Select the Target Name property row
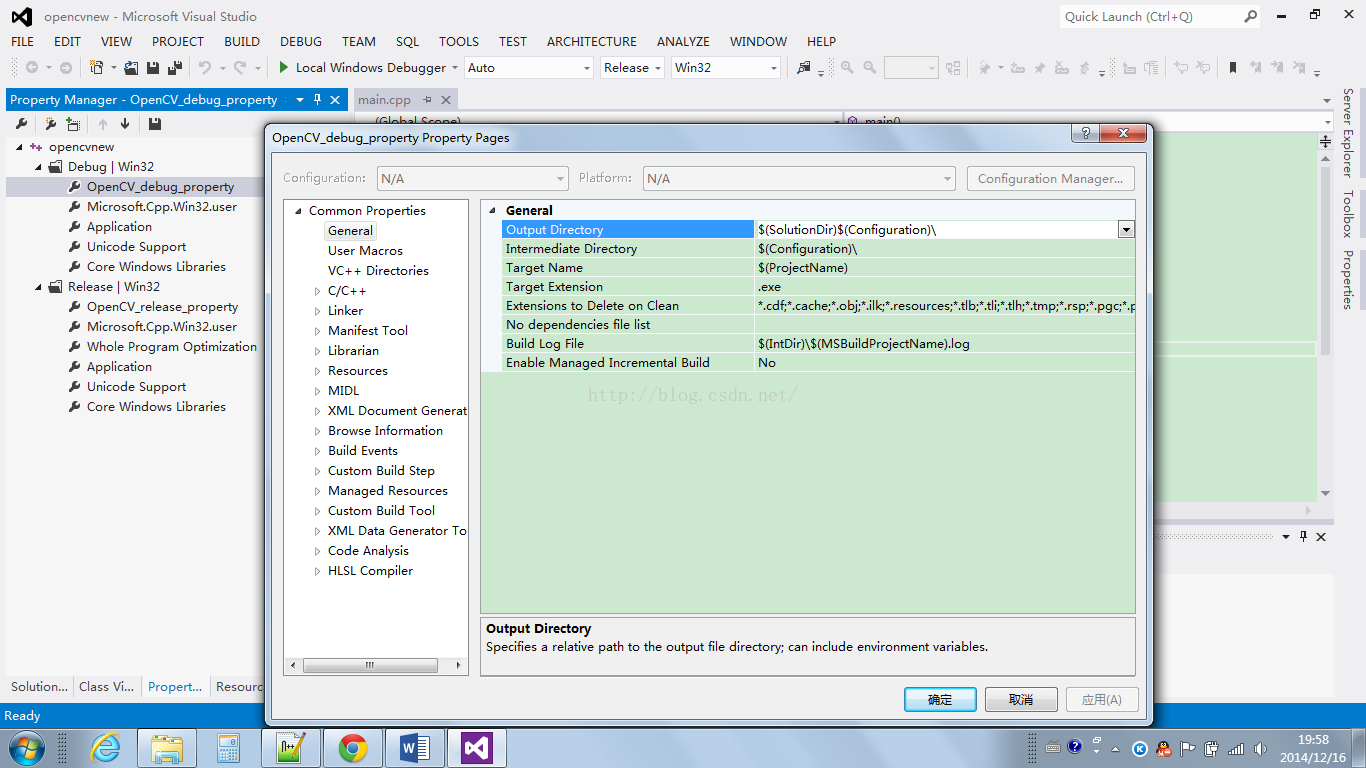Screen dimensions: 1366x768 click(x=818, y=268)
